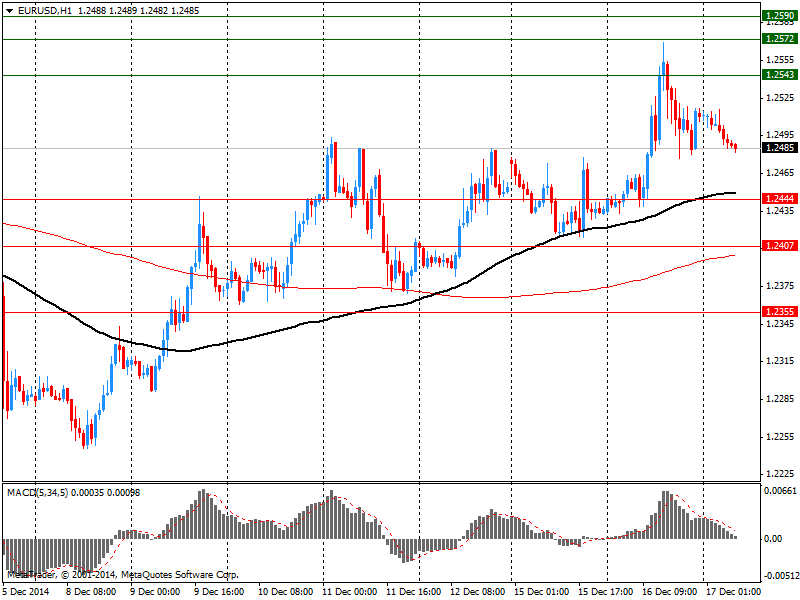Image resolution: width=800 pixels, height=600 pixels.
Task: Click the 1.2555 price scale value
Action: tap(781, 60)
